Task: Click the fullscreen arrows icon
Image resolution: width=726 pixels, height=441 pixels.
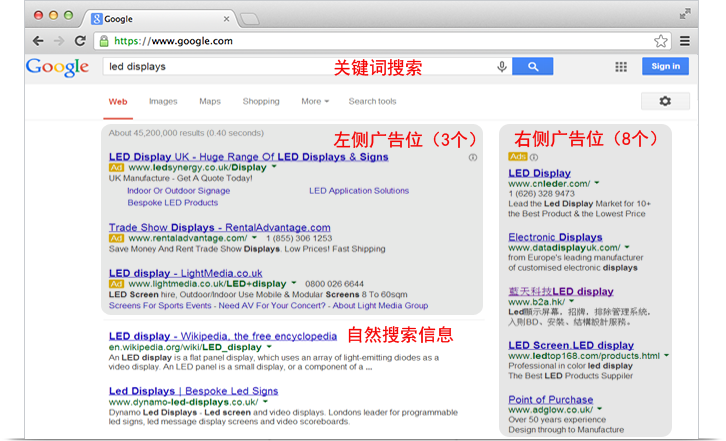Action: tap(685, 13)
